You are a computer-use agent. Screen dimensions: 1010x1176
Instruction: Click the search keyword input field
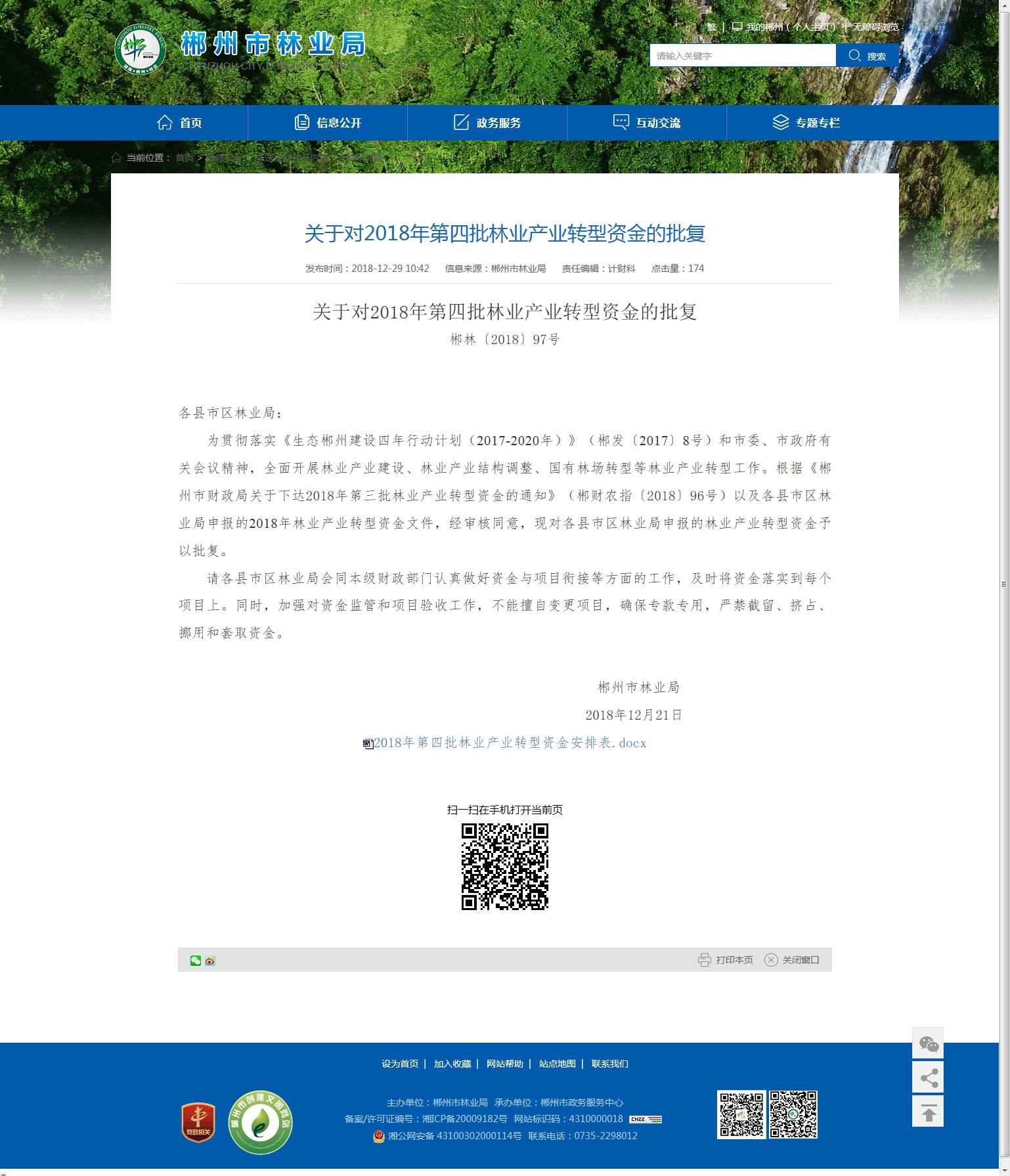[743, 55]
